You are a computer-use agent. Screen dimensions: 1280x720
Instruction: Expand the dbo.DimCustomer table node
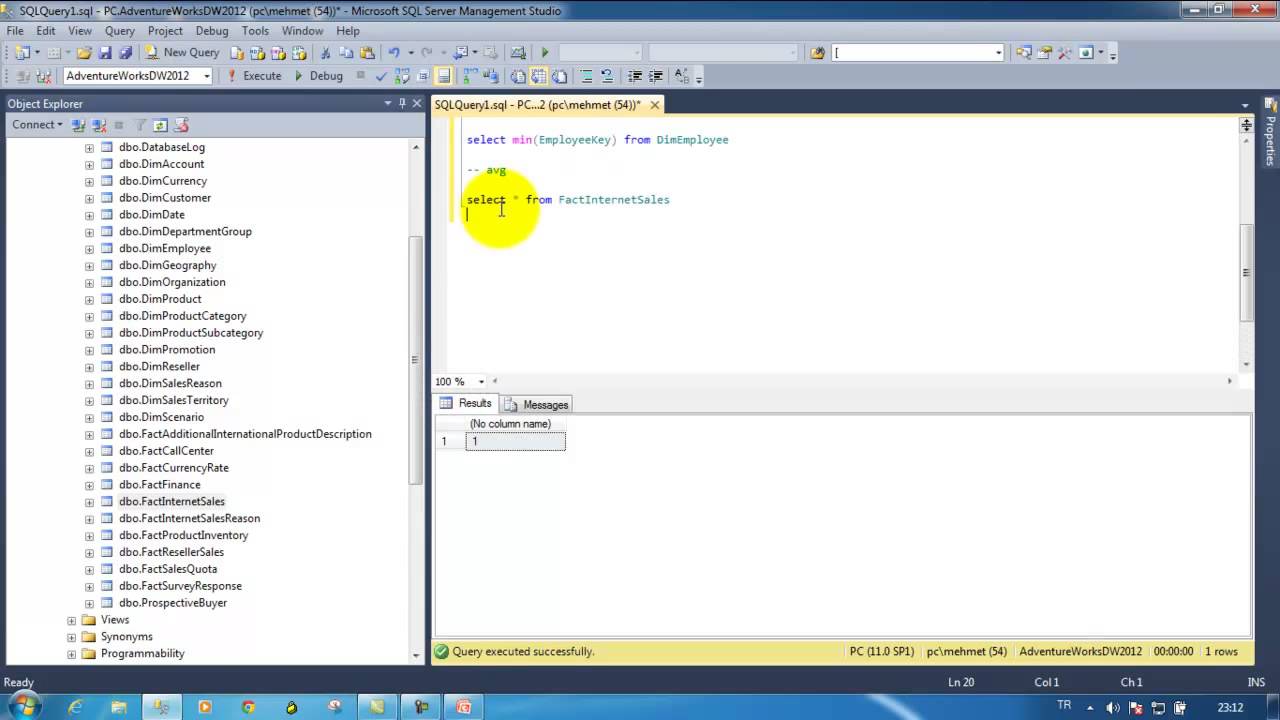[89, 198]
